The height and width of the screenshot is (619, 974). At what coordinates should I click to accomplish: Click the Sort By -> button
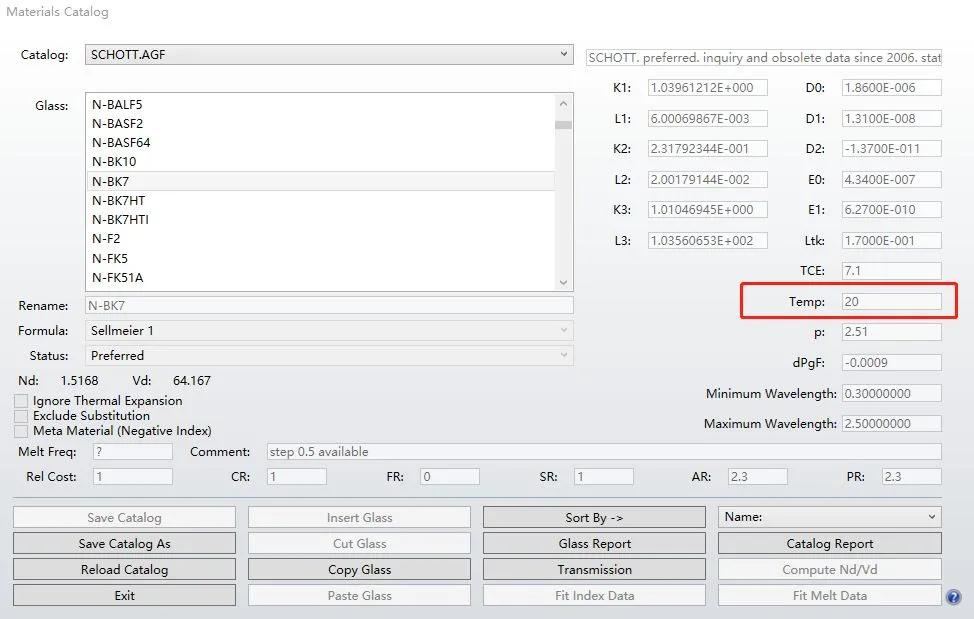tap(595, 518)
